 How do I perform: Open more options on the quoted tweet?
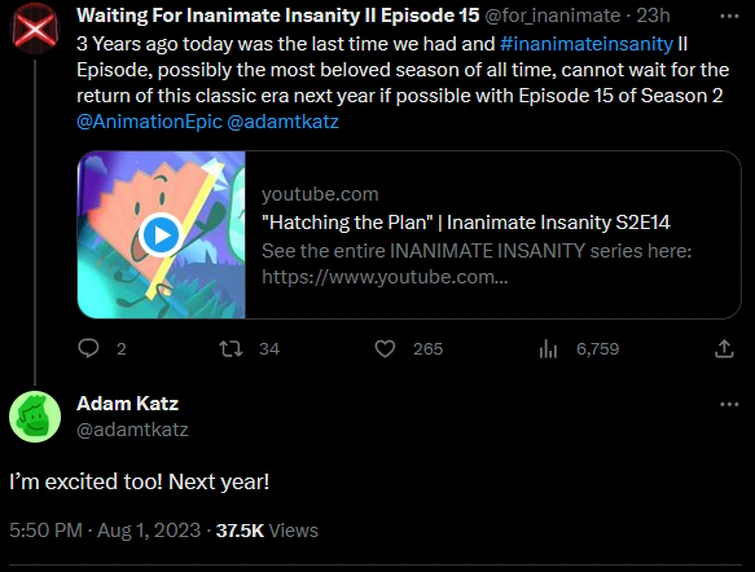coord(729,16)
